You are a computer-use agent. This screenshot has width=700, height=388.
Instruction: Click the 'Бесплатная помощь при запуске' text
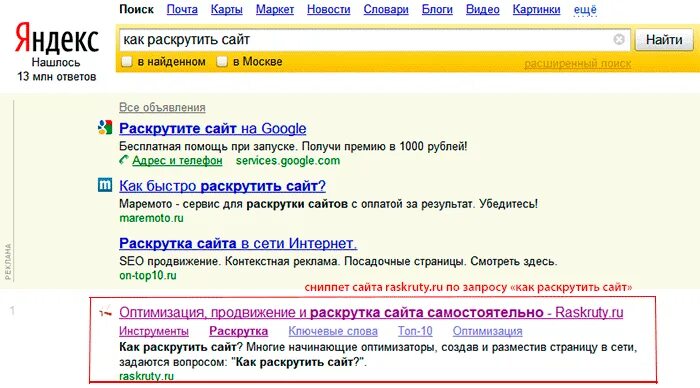point(293,146)
